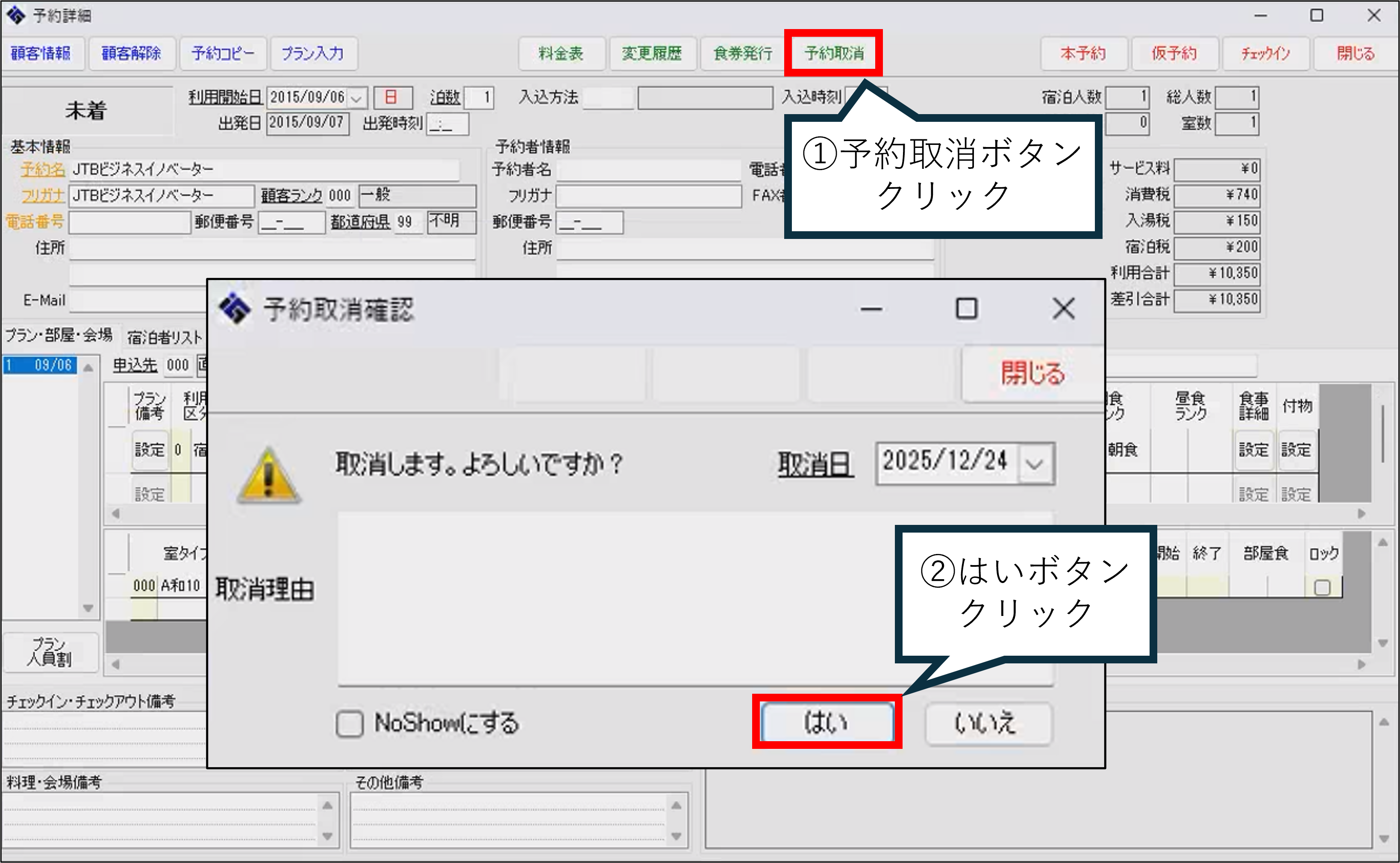Image resolution: width=1400 pixels, height=863 pixels.
Task: Click いいえ to decline cancellation
Action: tap(988, 723)
